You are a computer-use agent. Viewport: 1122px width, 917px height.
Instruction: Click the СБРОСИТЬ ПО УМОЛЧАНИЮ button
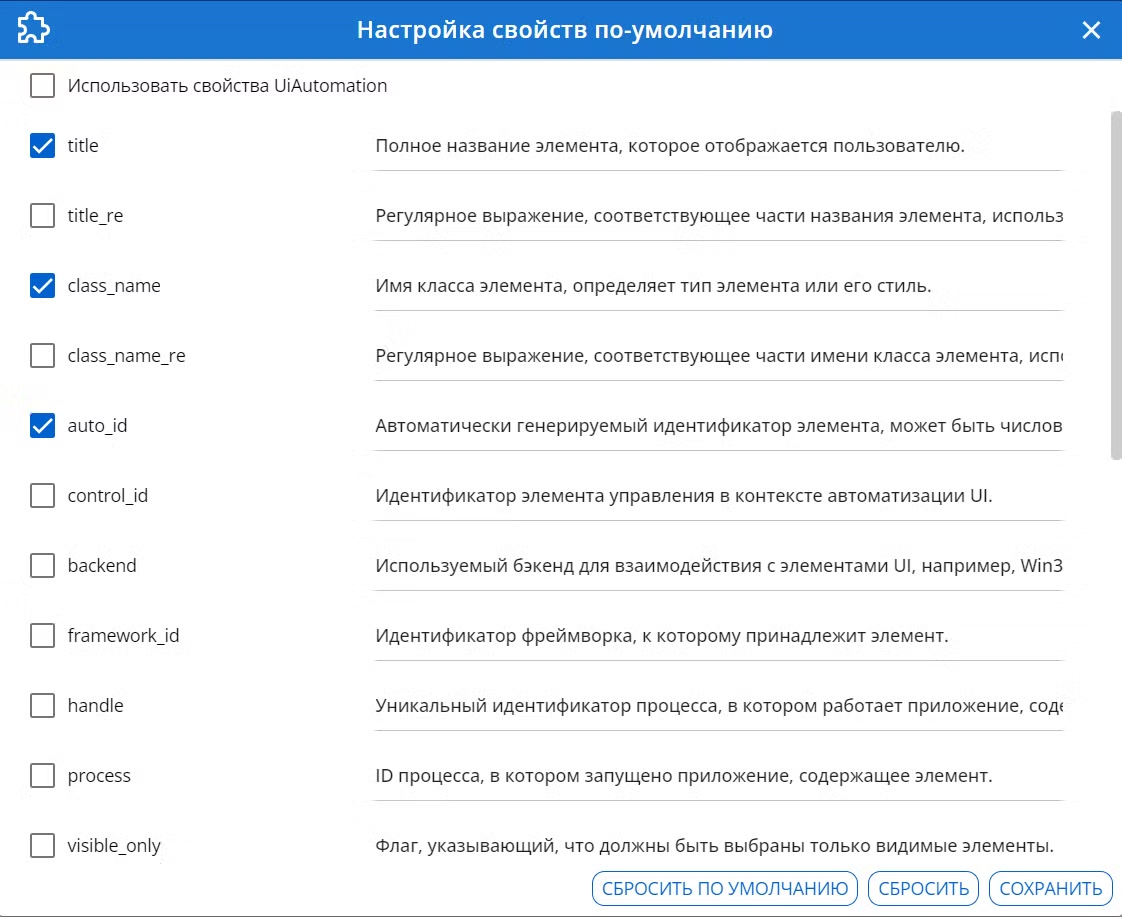point(725,888)
